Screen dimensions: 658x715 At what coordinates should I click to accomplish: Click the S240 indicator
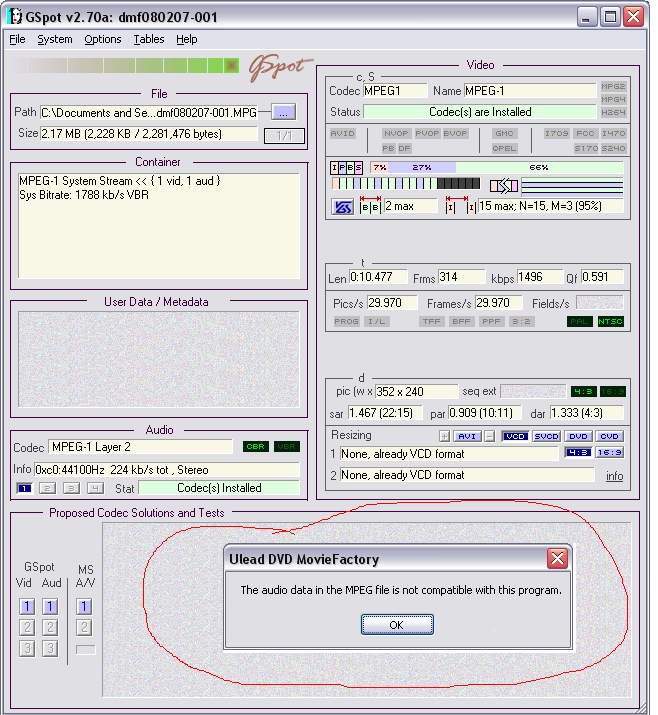(613, 148)
